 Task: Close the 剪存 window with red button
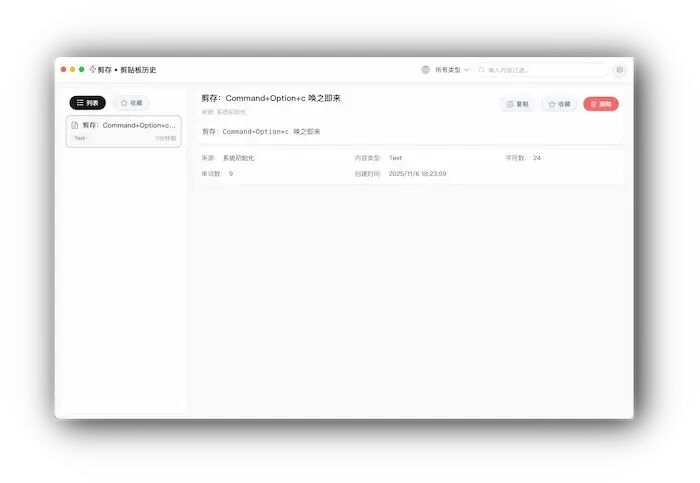click(x=63, y=69)
